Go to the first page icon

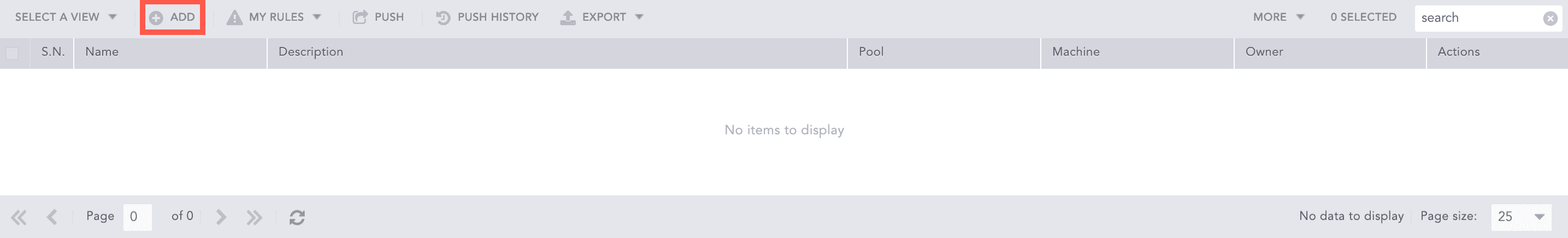click(19, 217)
